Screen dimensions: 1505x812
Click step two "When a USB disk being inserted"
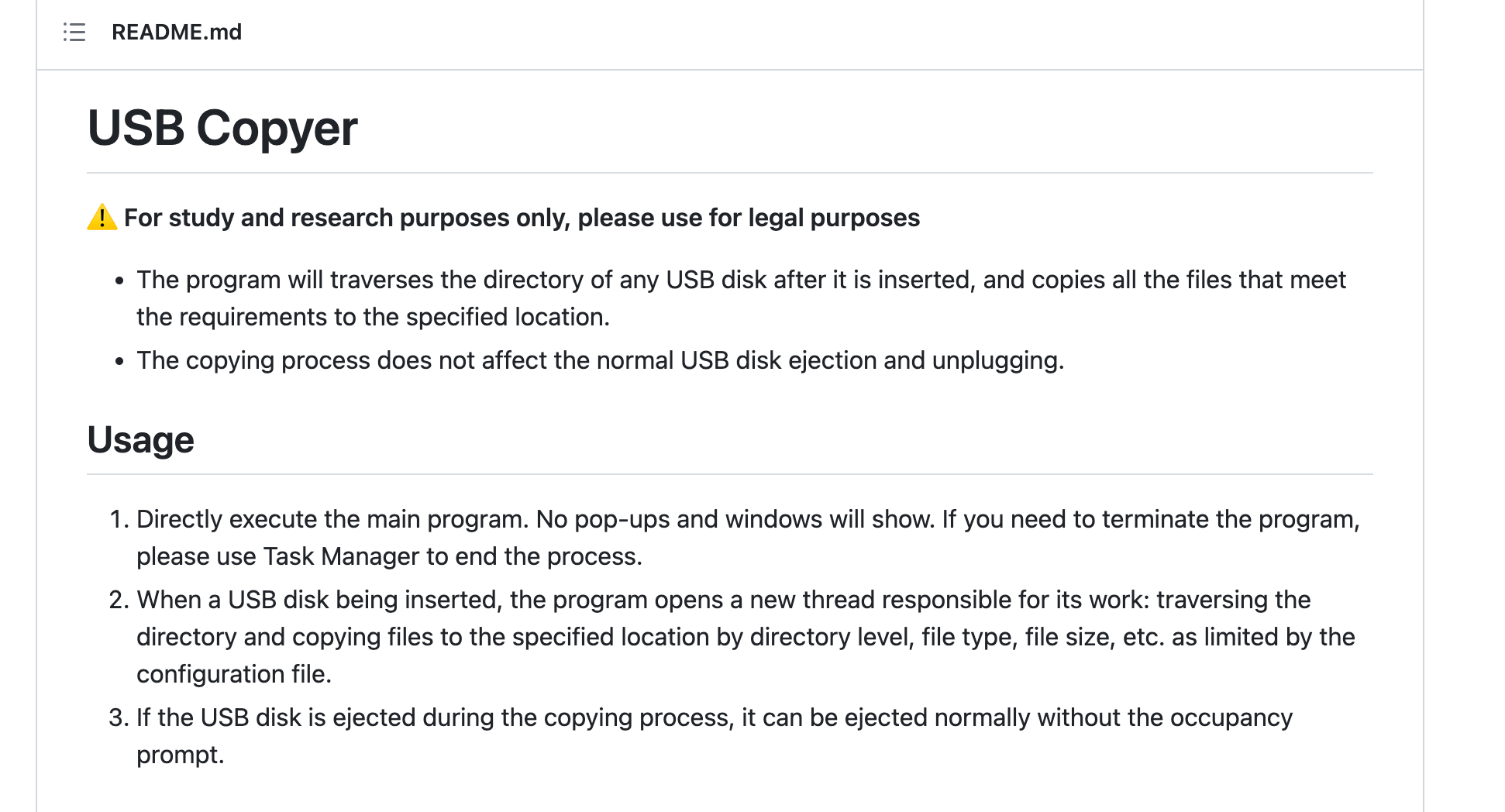(x=723, y=600)
